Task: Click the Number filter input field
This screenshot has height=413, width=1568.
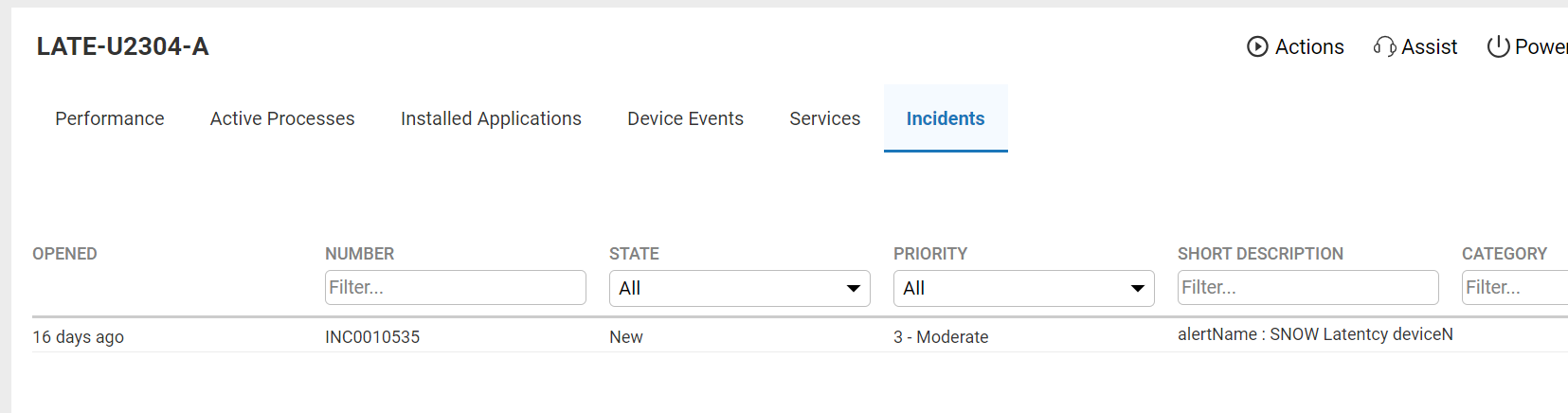Action: click(455, 287)
